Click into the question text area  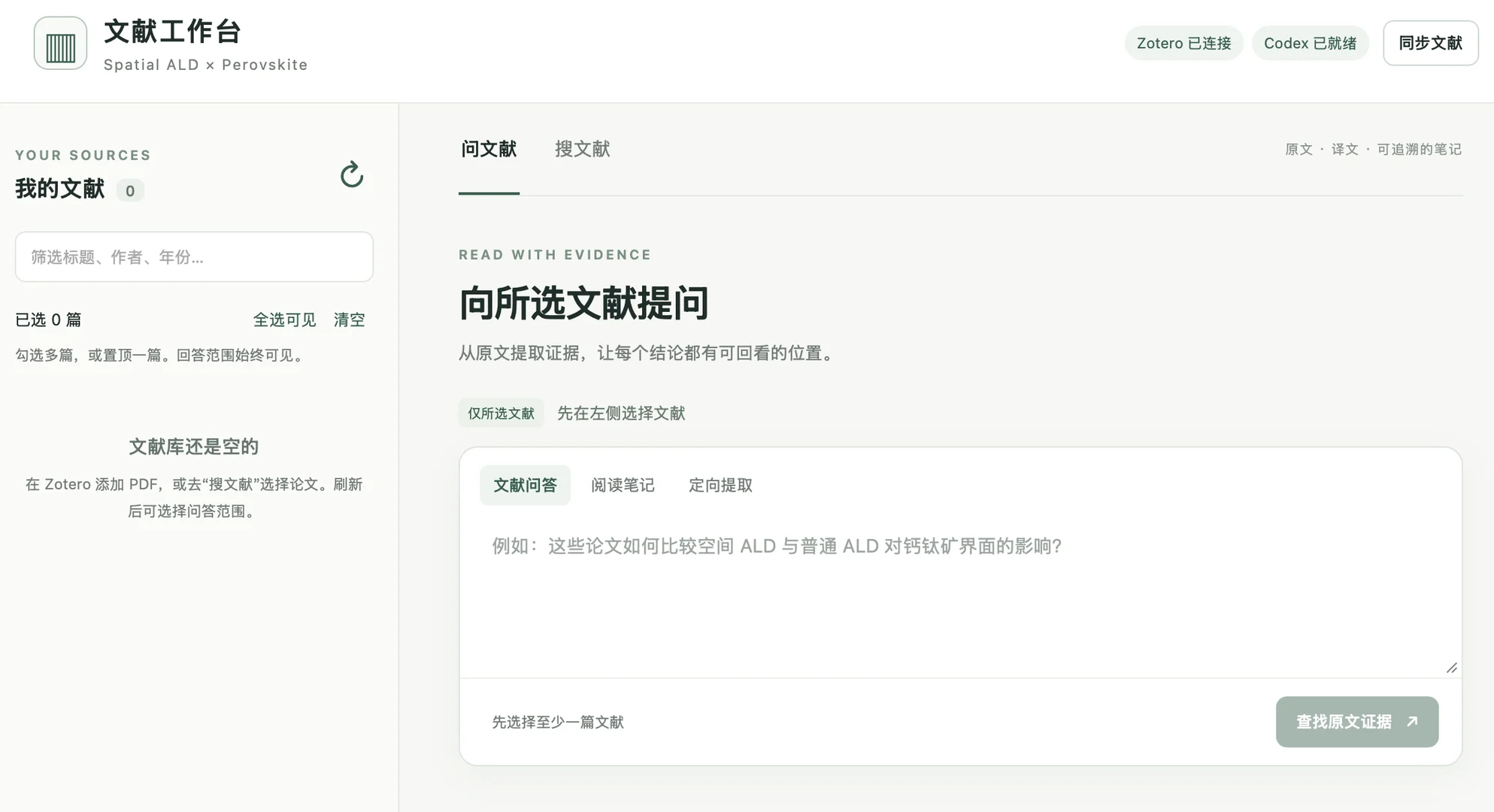point(960,597)
